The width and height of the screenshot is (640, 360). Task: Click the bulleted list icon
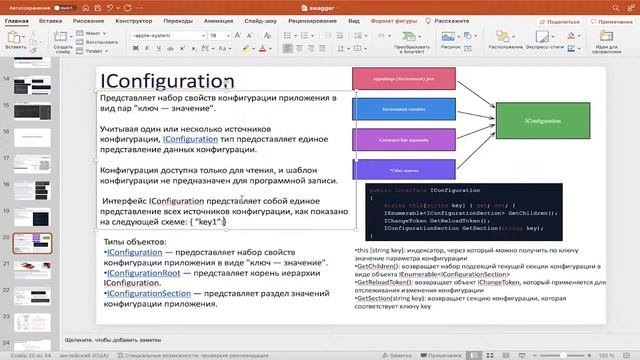click(x=287, y=36)
